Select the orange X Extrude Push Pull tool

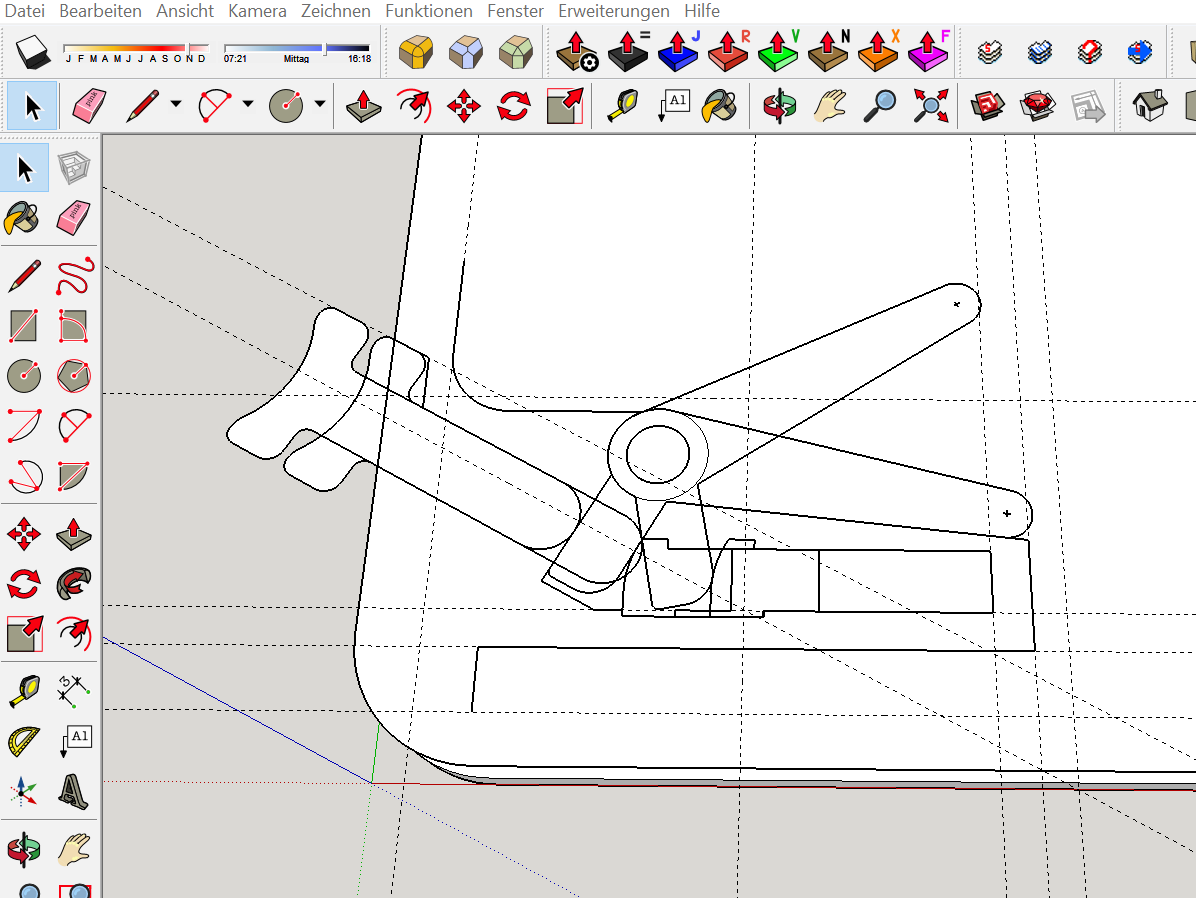tap(878, 52)
